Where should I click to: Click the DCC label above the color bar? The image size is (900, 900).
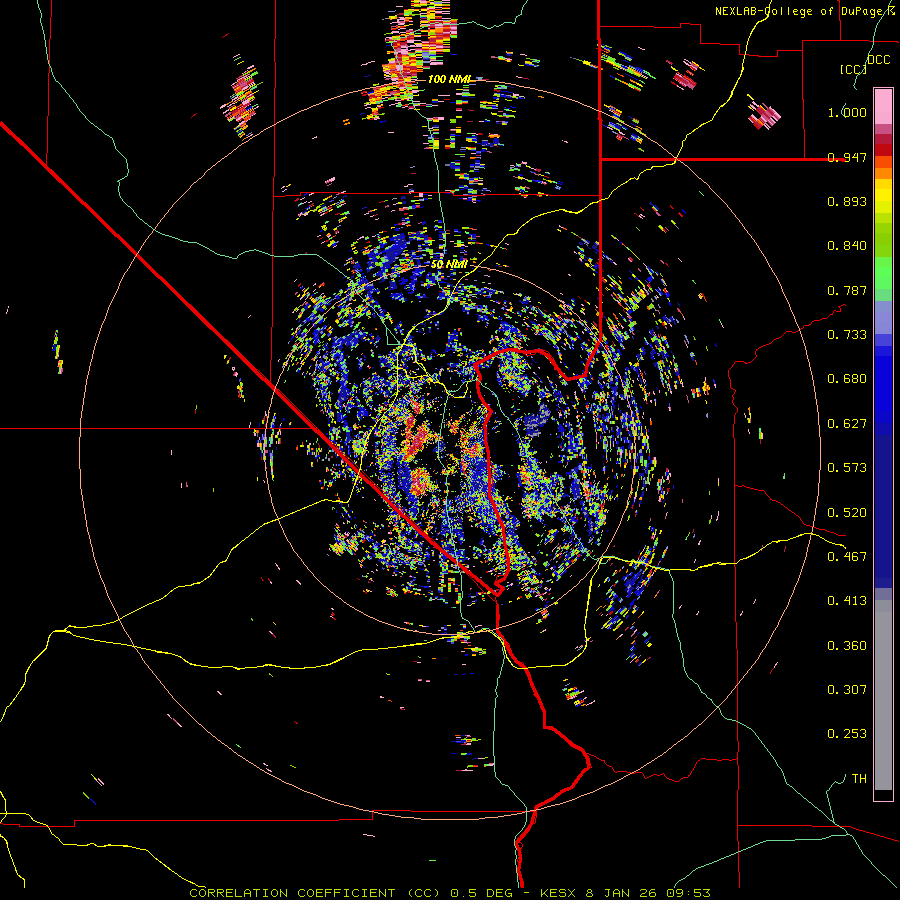coord(878,60)
